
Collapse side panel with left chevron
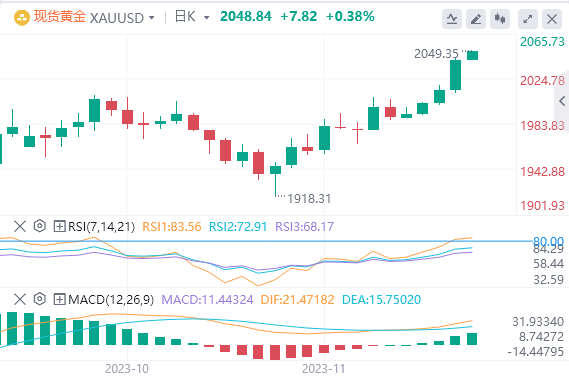(562, 101)
